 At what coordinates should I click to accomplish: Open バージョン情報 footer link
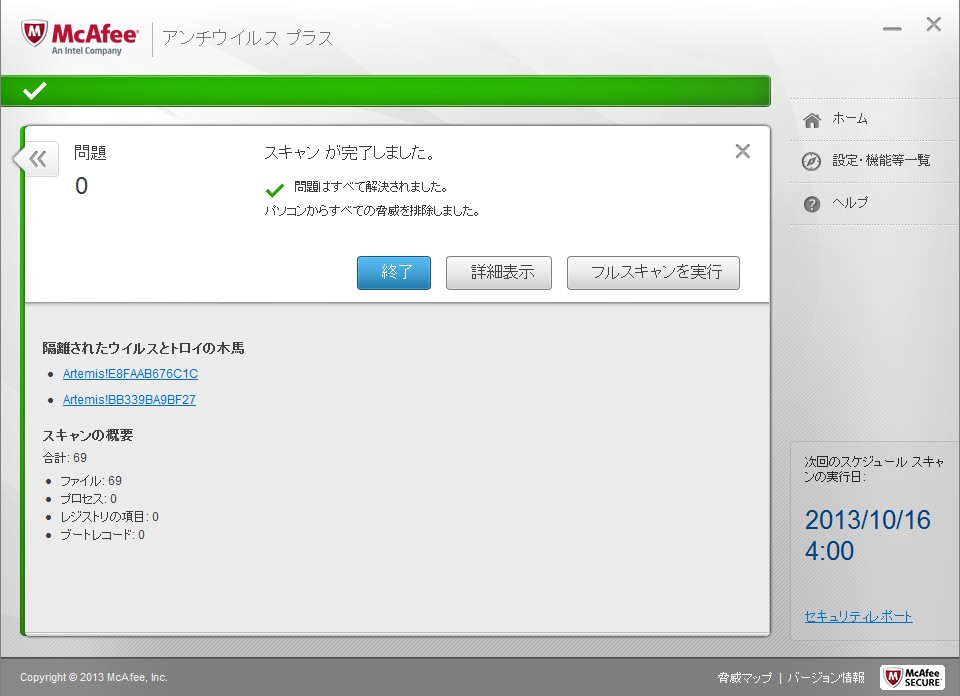[826, 678]
